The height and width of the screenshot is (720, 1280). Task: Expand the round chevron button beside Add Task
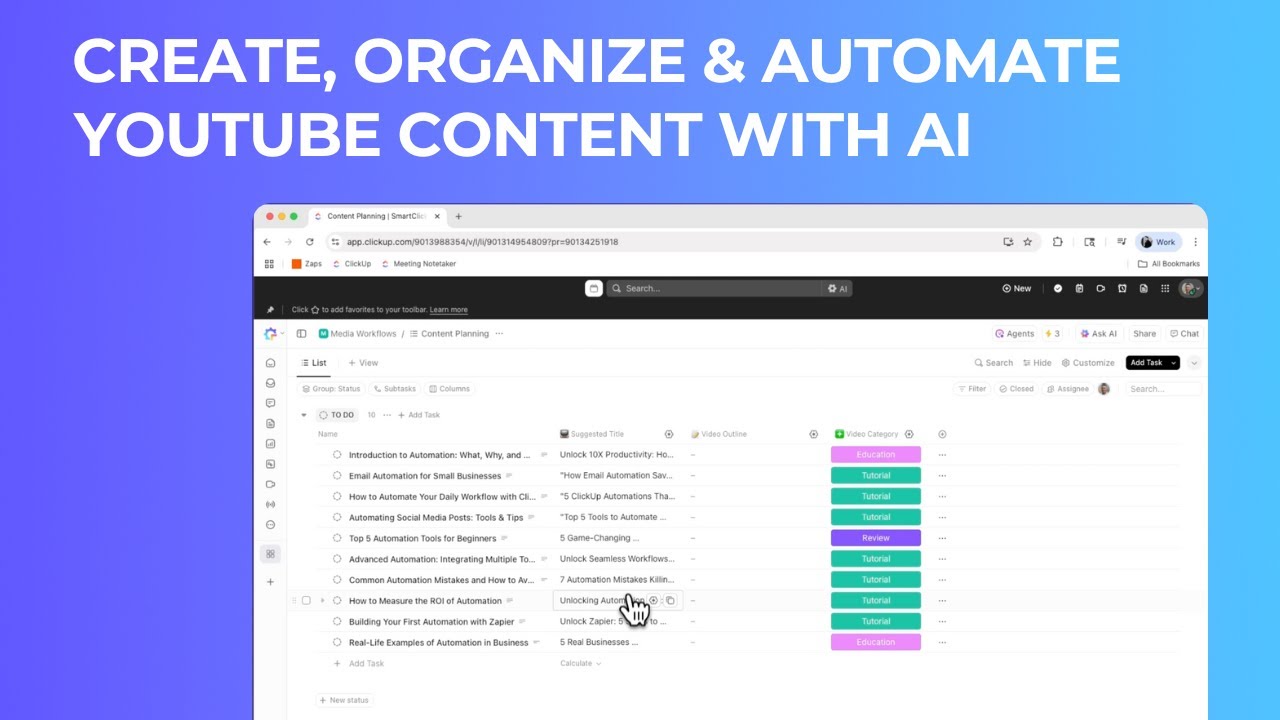[1194, 363]
